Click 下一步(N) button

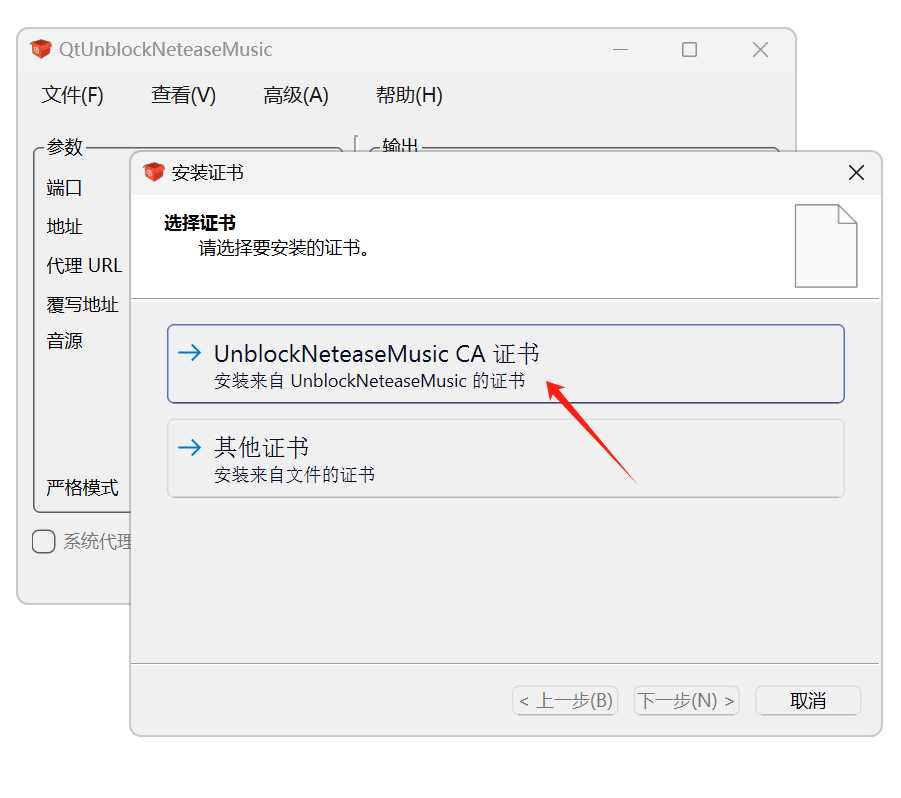686,700
